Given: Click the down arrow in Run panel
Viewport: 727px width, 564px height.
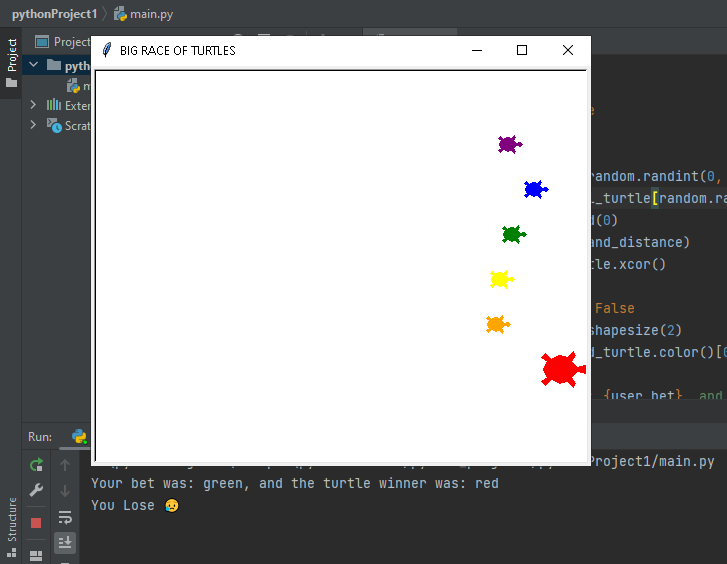Looking at the screenshot, I should coord(65,490).
